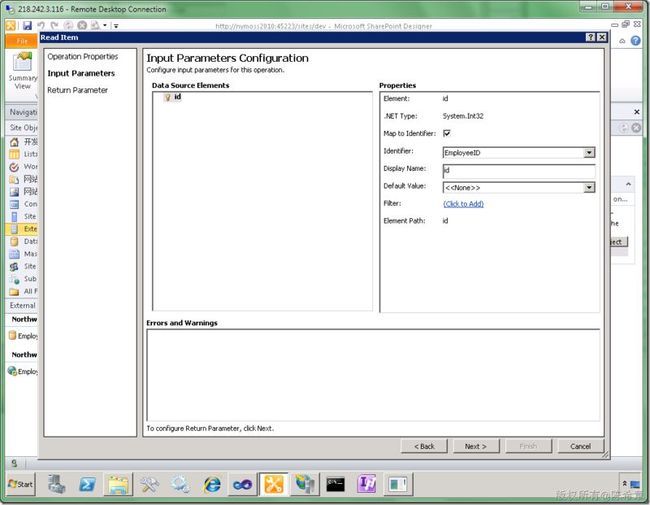Viewport: 650px width, 505px height.
Task: Tick the Map to Identifier checkbox
Action: [447, 133]
